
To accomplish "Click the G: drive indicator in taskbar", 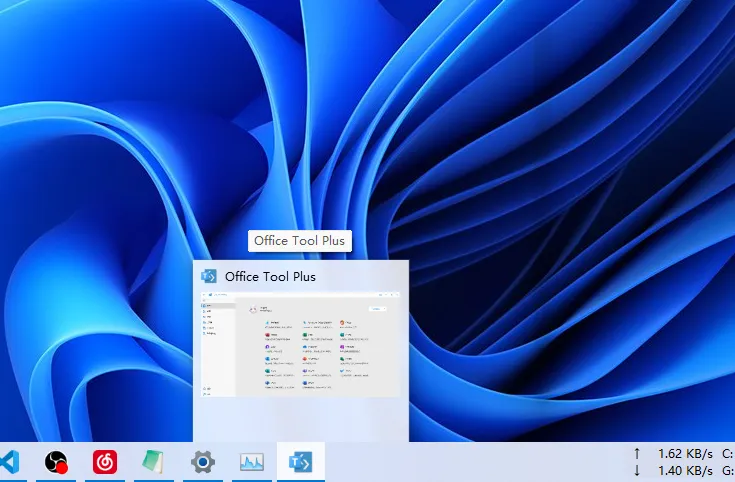I will coord(727,470).
